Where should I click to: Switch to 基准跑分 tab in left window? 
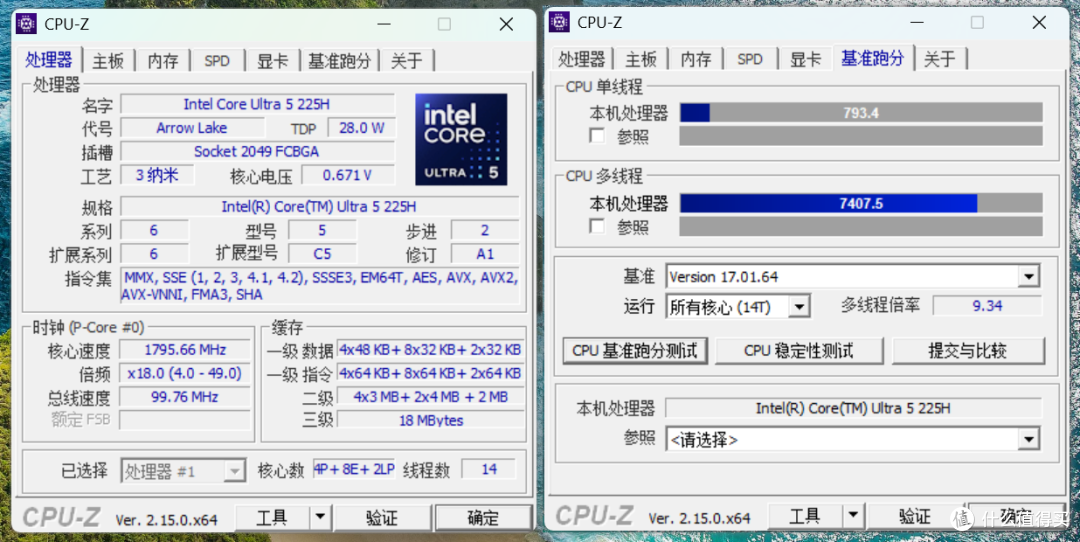[x=340, y=61]
